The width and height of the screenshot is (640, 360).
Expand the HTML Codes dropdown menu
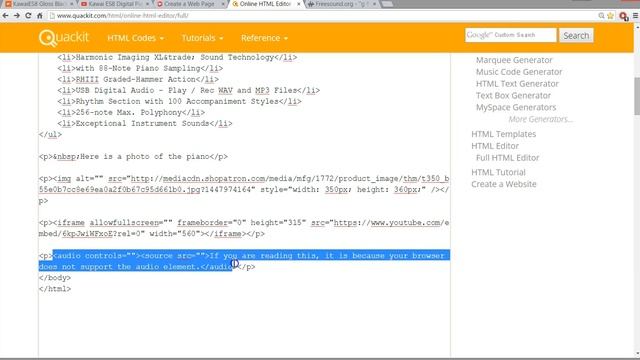[x=136, y=38]
